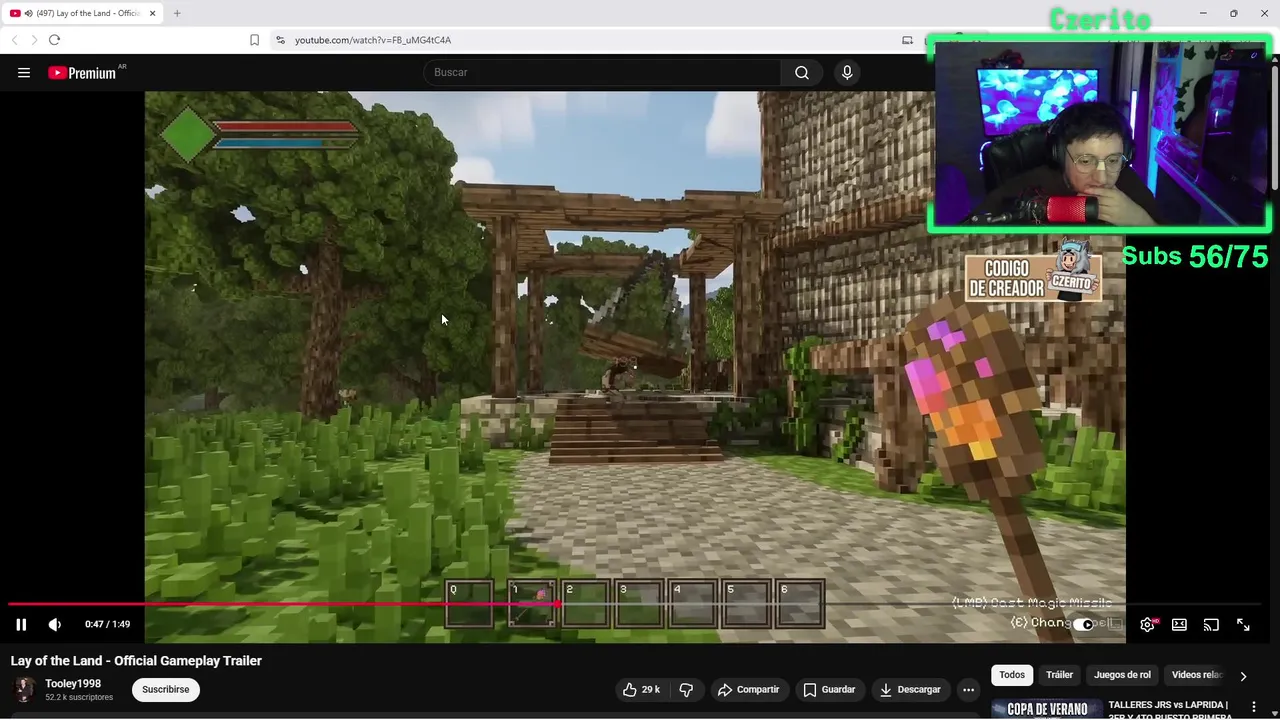Image resolution: width=1280 pixels, height=720 pixels.
Task: Close the Lay of the Land tab
Action: [152, 13]
